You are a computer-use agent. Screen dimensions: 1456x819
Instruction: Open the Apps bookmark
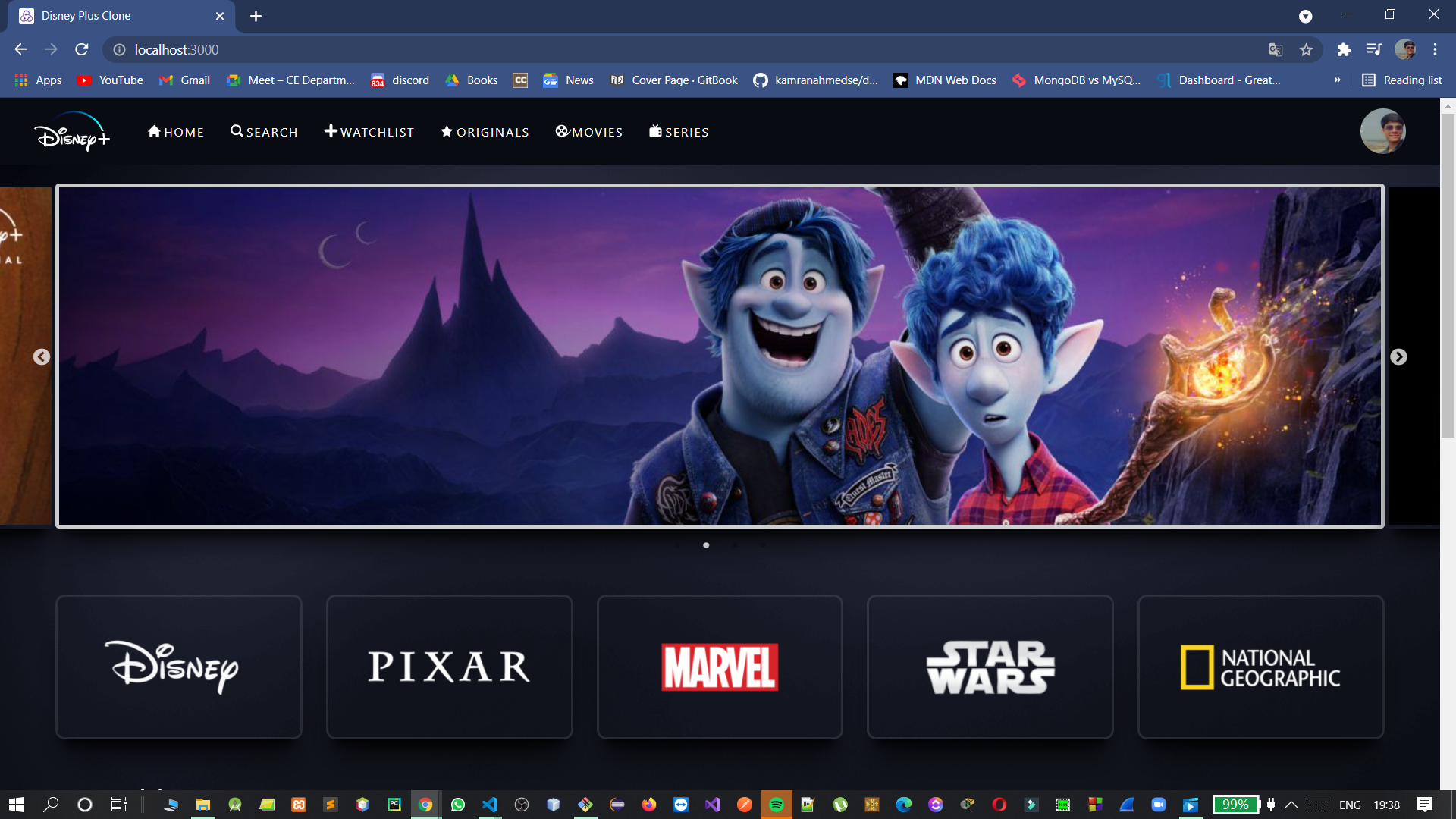pyautogui.click(x=38, y=80)
